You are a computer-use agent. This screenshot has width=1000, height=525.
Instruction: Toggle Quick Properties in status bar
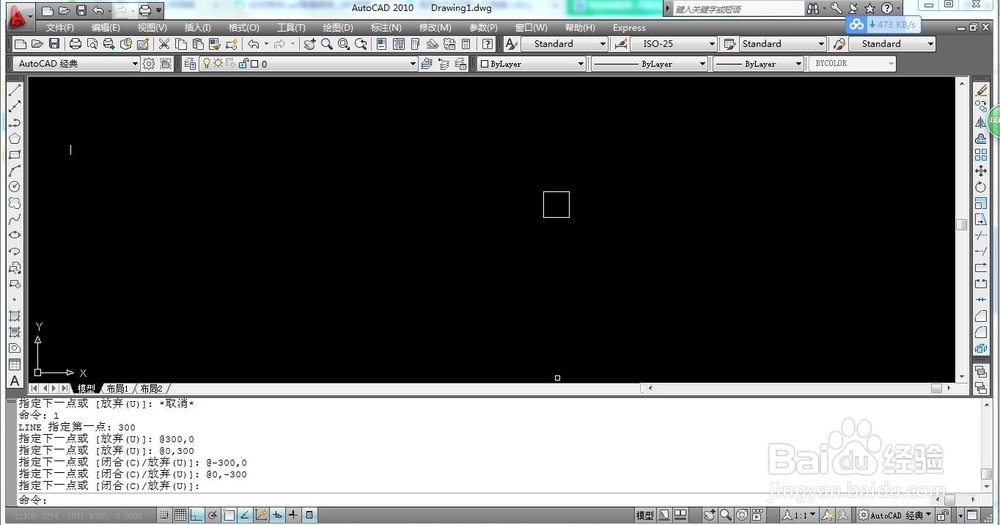tap(309, 515)
